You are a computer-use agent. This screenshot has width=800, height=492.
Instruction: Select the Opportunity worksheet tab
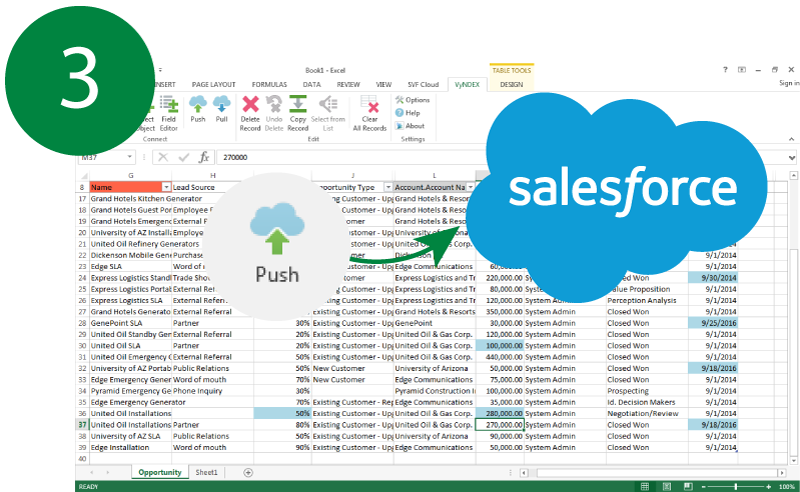point(160,473)
